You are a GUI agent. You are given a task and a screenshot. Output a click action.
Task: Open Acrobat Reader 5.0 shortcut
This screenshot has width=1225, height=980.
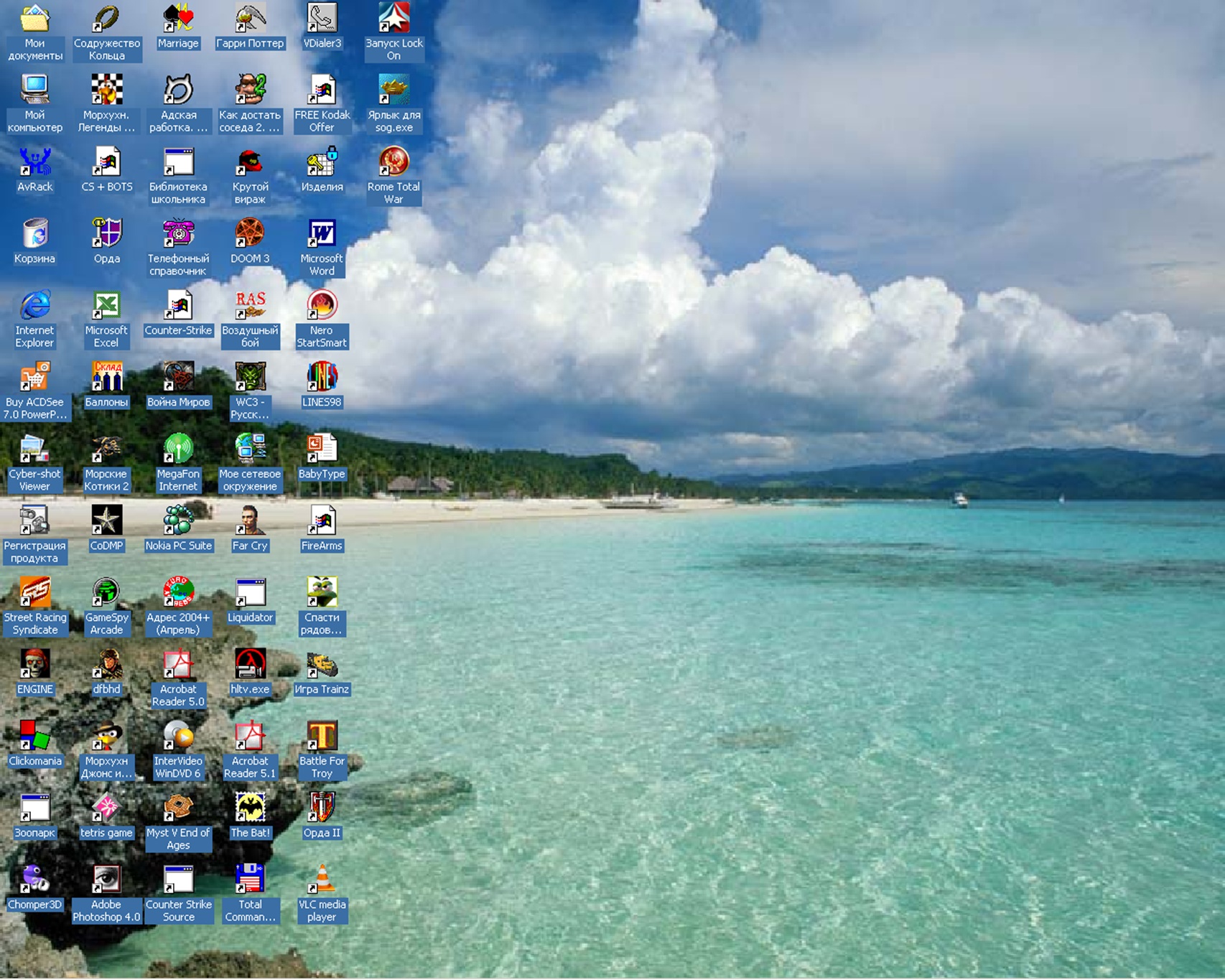pos(178,664)
